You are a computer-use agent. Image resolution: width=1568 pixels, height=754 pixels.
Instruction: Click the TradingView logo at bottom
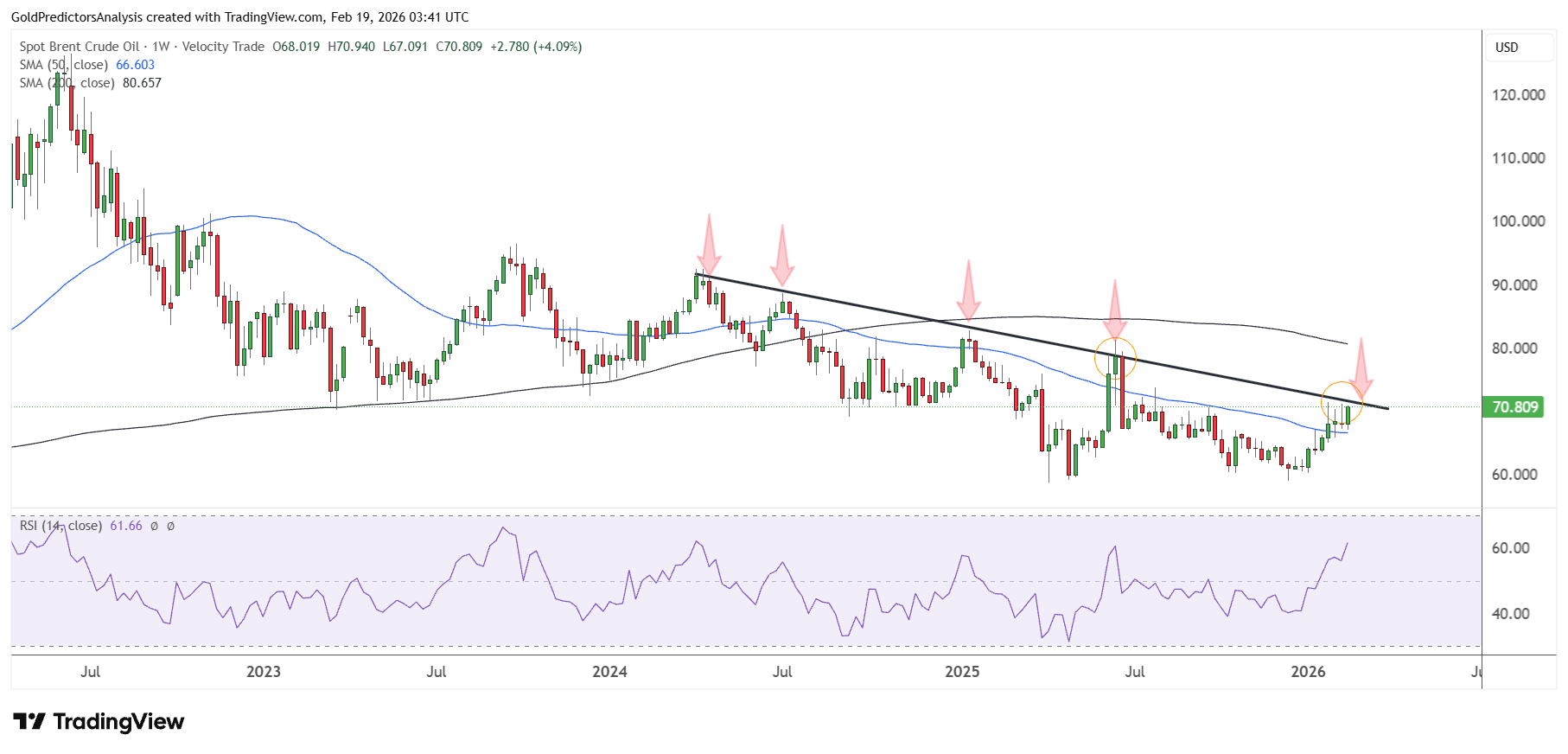(99, 721)
